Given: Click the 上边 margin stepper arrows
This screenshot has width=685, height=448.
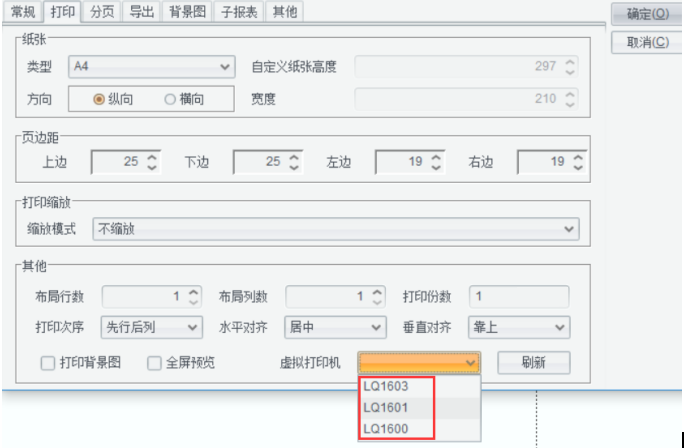Looking at the screenshot, I should pyautogui.click(x=153, y=162).
